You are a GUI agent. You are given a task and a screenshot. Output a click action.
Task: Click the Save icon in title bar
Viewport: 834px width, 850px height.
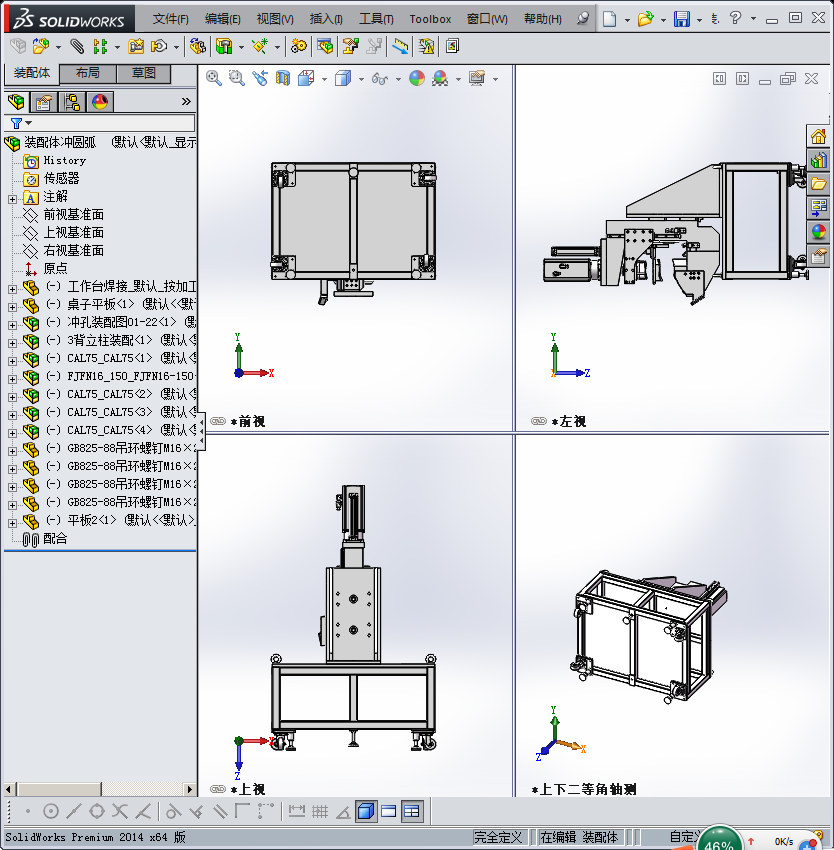click(682, 19)
